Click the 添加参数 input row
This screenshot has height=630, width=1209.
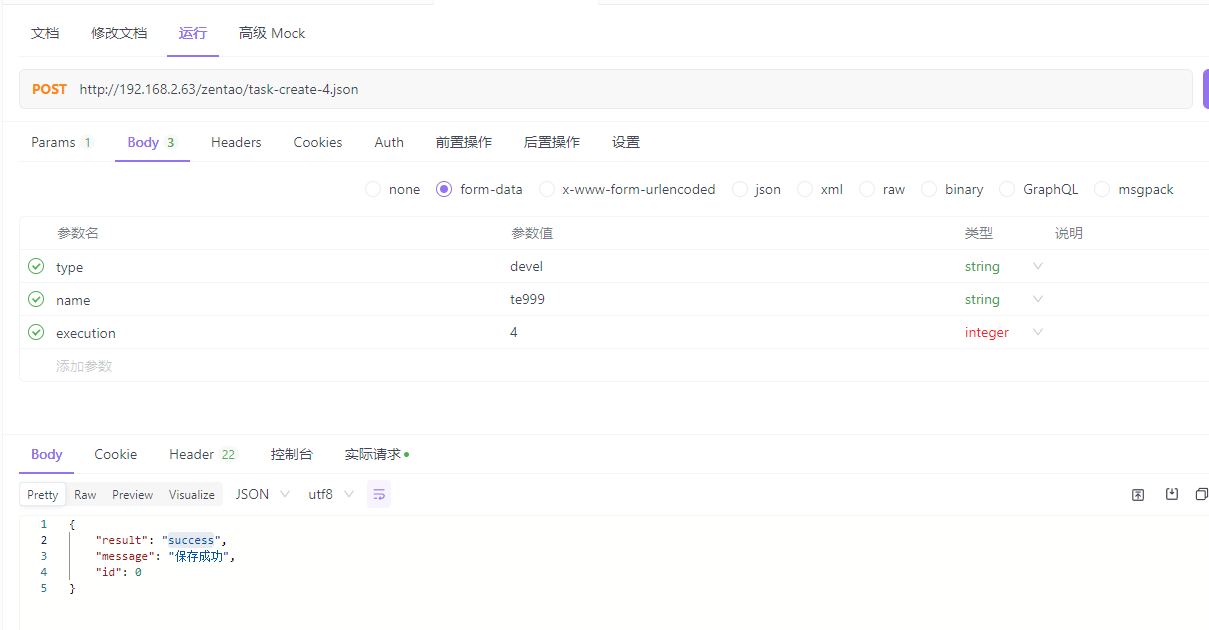tap(84, 366)
